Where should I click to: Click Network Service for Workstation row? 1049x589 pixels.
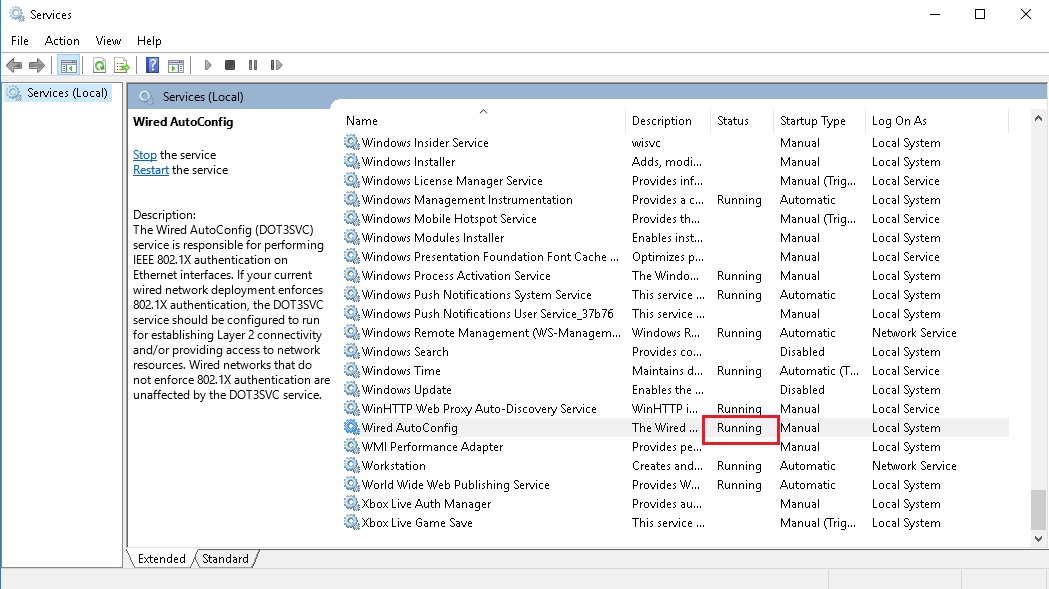(x=914, y=465)
